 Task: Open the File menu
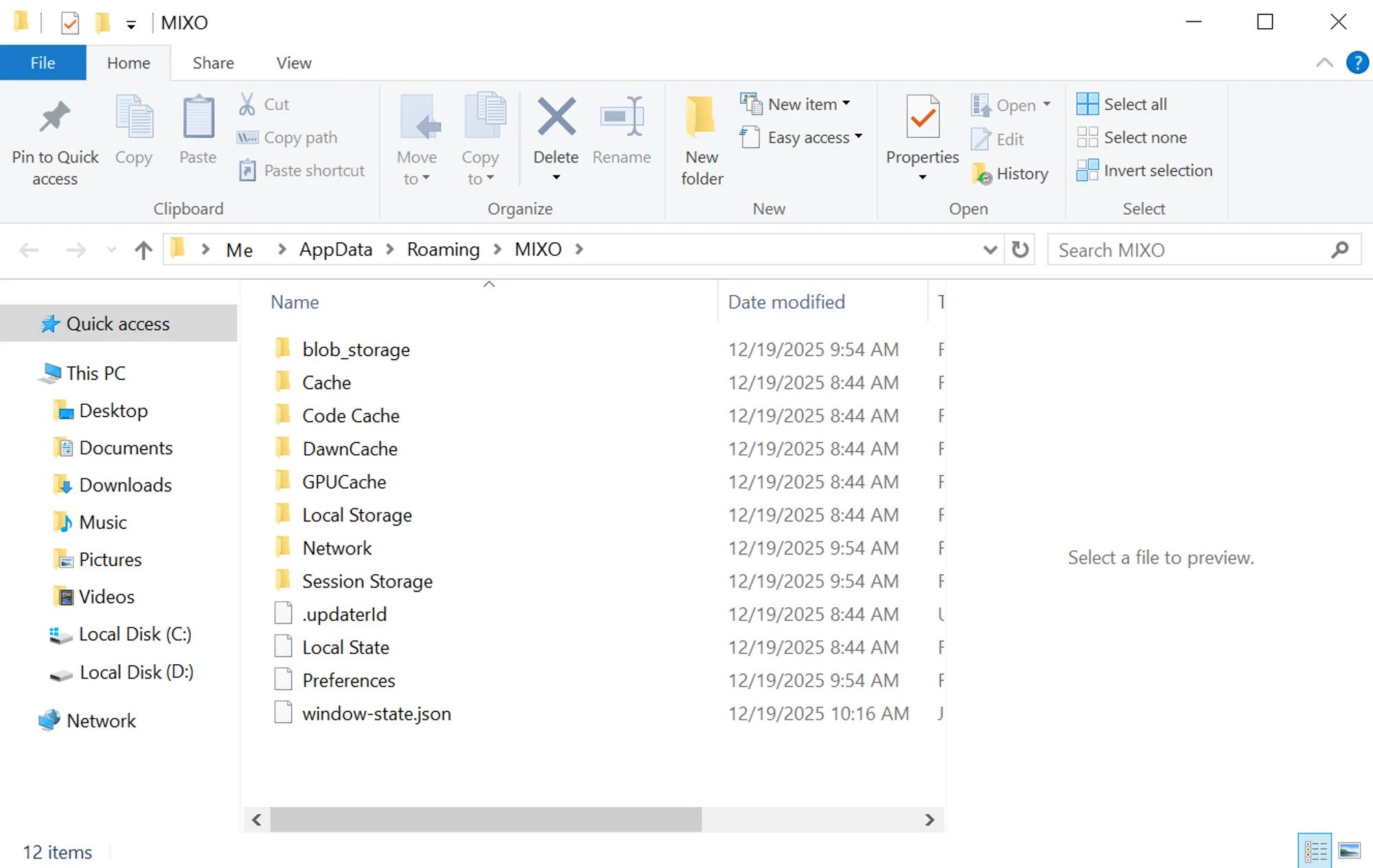point(43,63)
